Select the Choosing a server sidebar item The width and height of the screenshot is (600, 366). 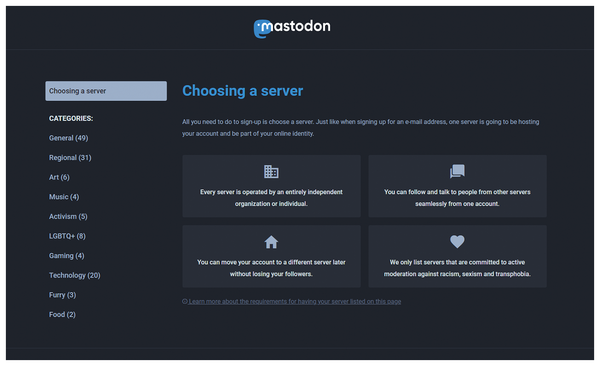[x=106, y=91]
